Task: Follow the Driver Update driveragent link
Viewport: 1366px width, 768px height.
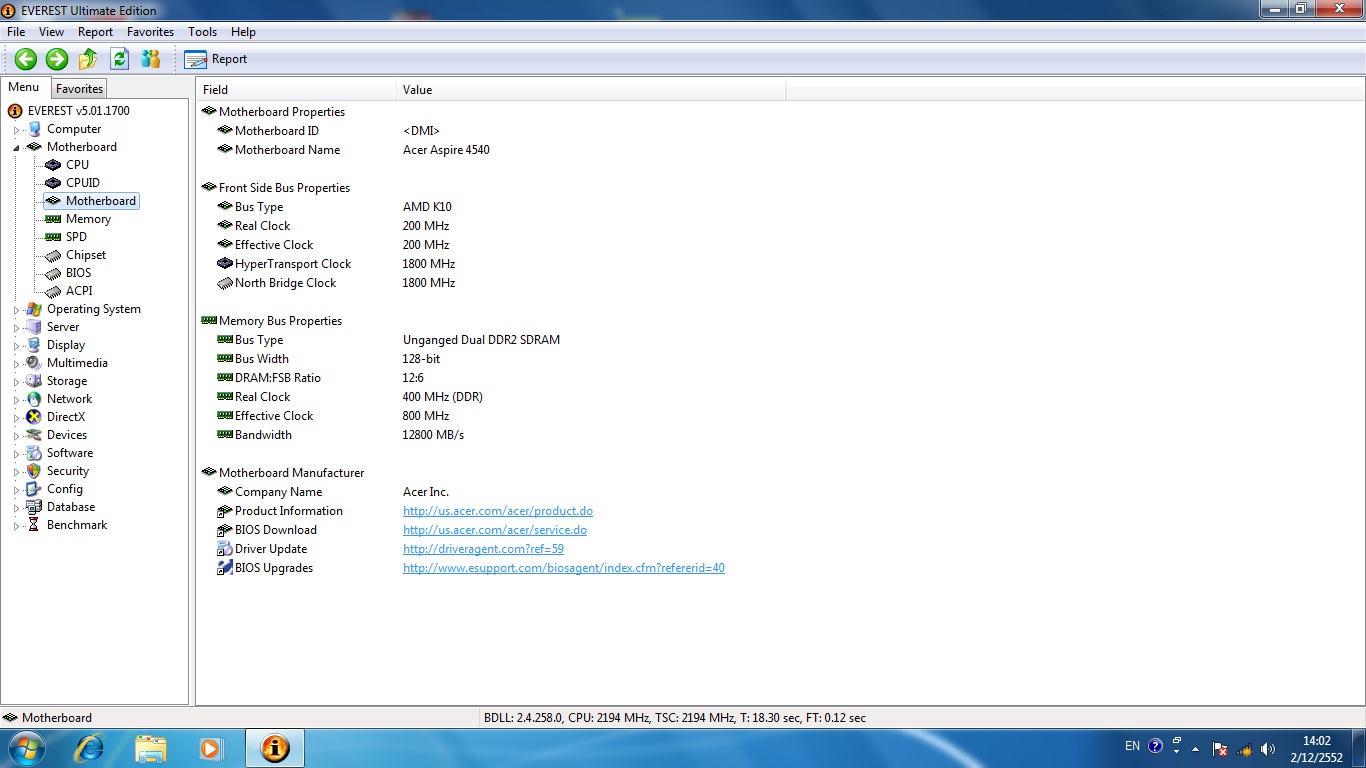Action: [483, 549]
